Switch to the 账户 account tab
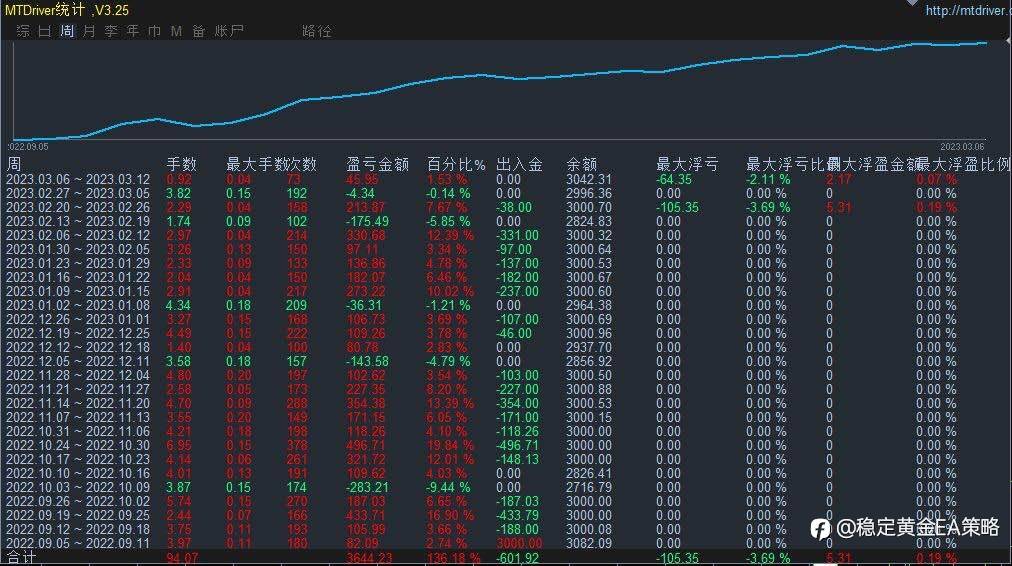The height and width of the screenshot is (566, 1012). click(229, 31)
